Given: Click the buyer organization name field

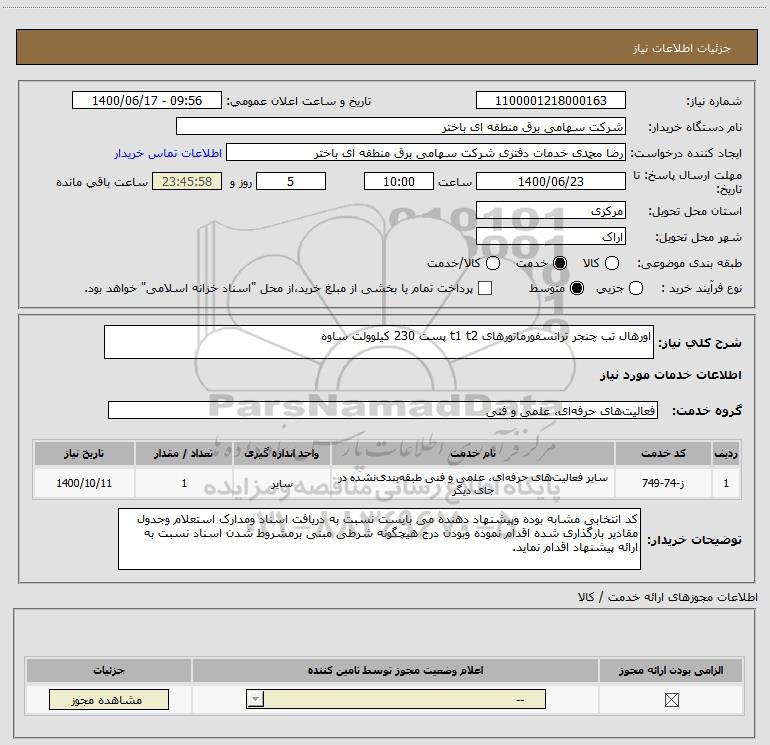Looking at the screenshot, I should pos(401,127).
